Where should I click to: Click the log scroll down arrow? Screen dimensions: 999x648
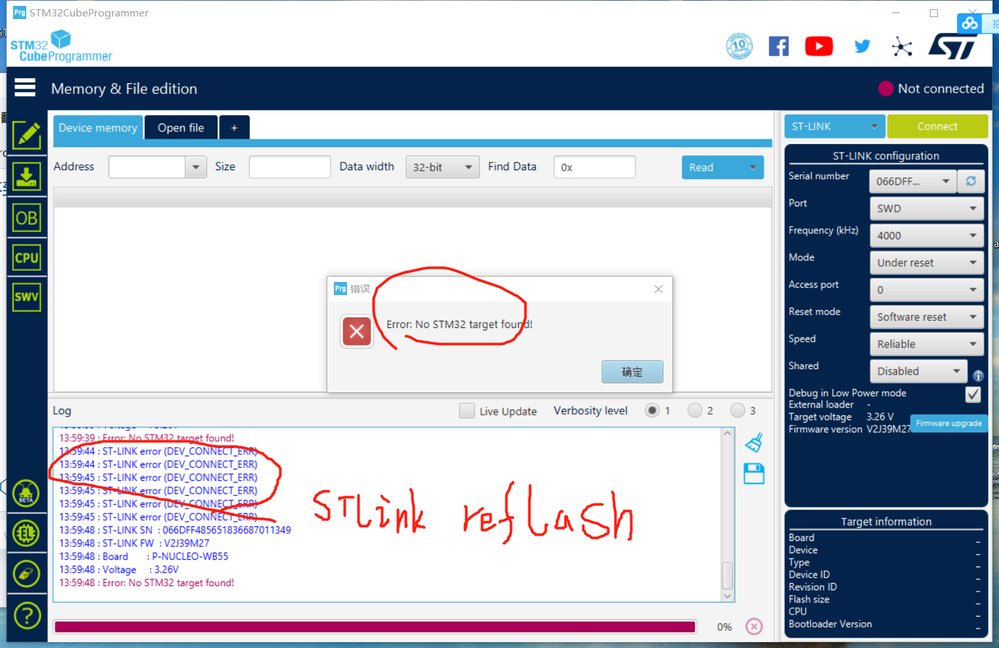[x=727, y=596]
